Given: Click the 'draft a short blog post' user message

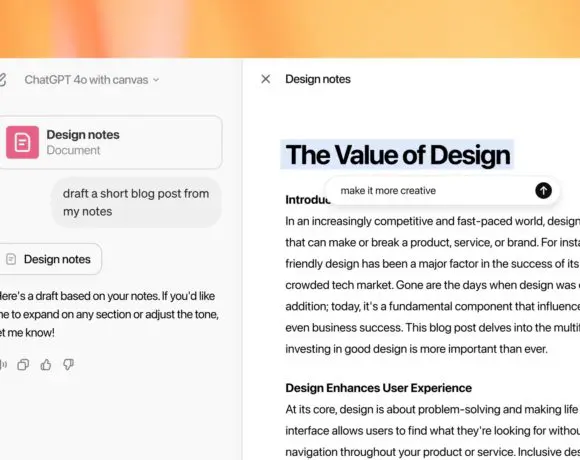Looking at the screenshot, I should point(136,202).
